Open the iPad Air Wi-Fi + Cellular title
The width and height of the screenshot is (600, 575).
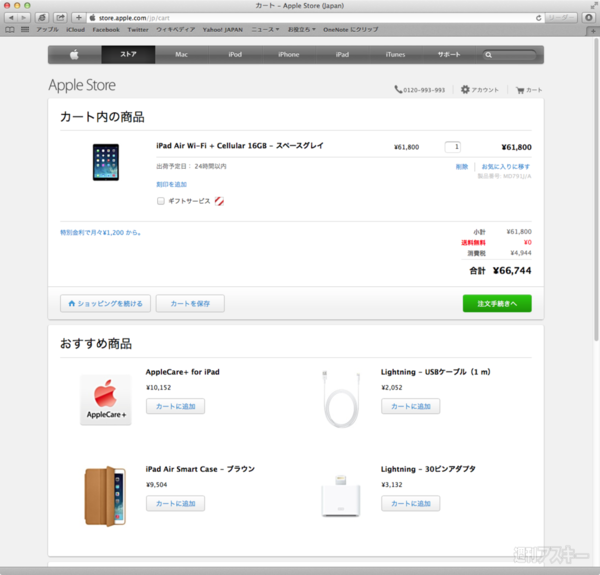point(240,146)
